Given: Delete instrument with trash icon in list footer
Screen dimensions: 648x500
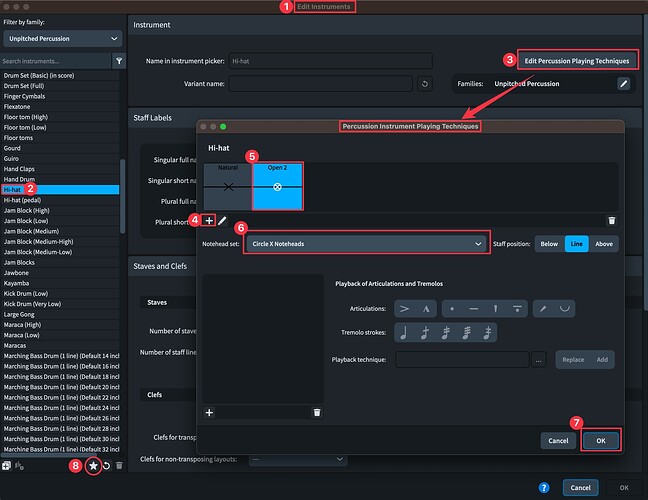Looking at the screenshot, I should pos(119,466).
